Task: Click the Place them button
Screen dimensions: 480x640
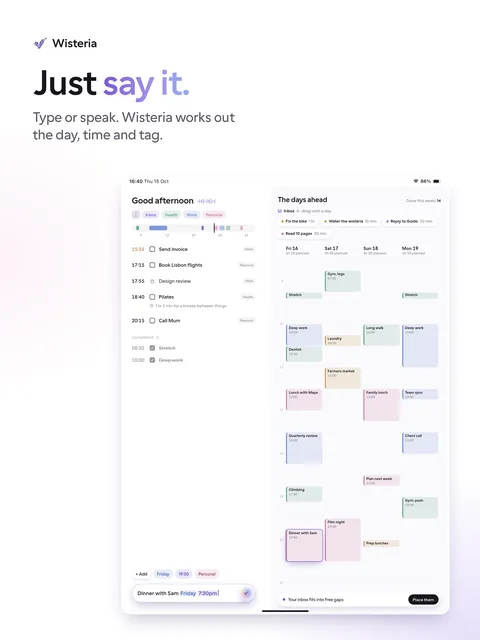Action: [423, 600]
